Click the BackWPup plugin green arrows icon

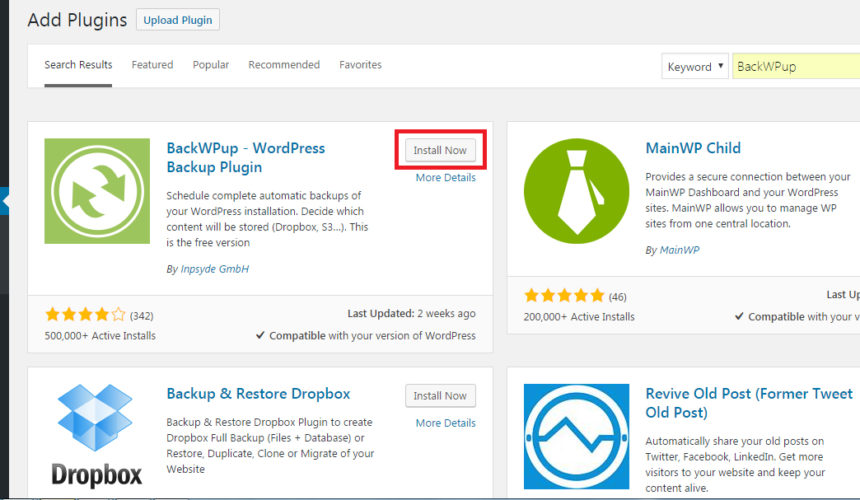click(97, 191)
